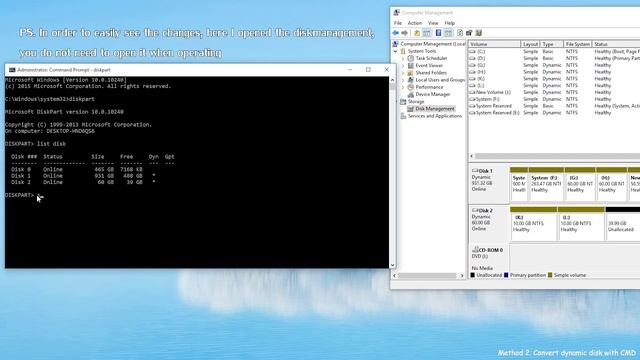This screenshot has width=640, height=360.
Task: Click the Back arrow in Computer Management toolbar
Action: [396, 33]
